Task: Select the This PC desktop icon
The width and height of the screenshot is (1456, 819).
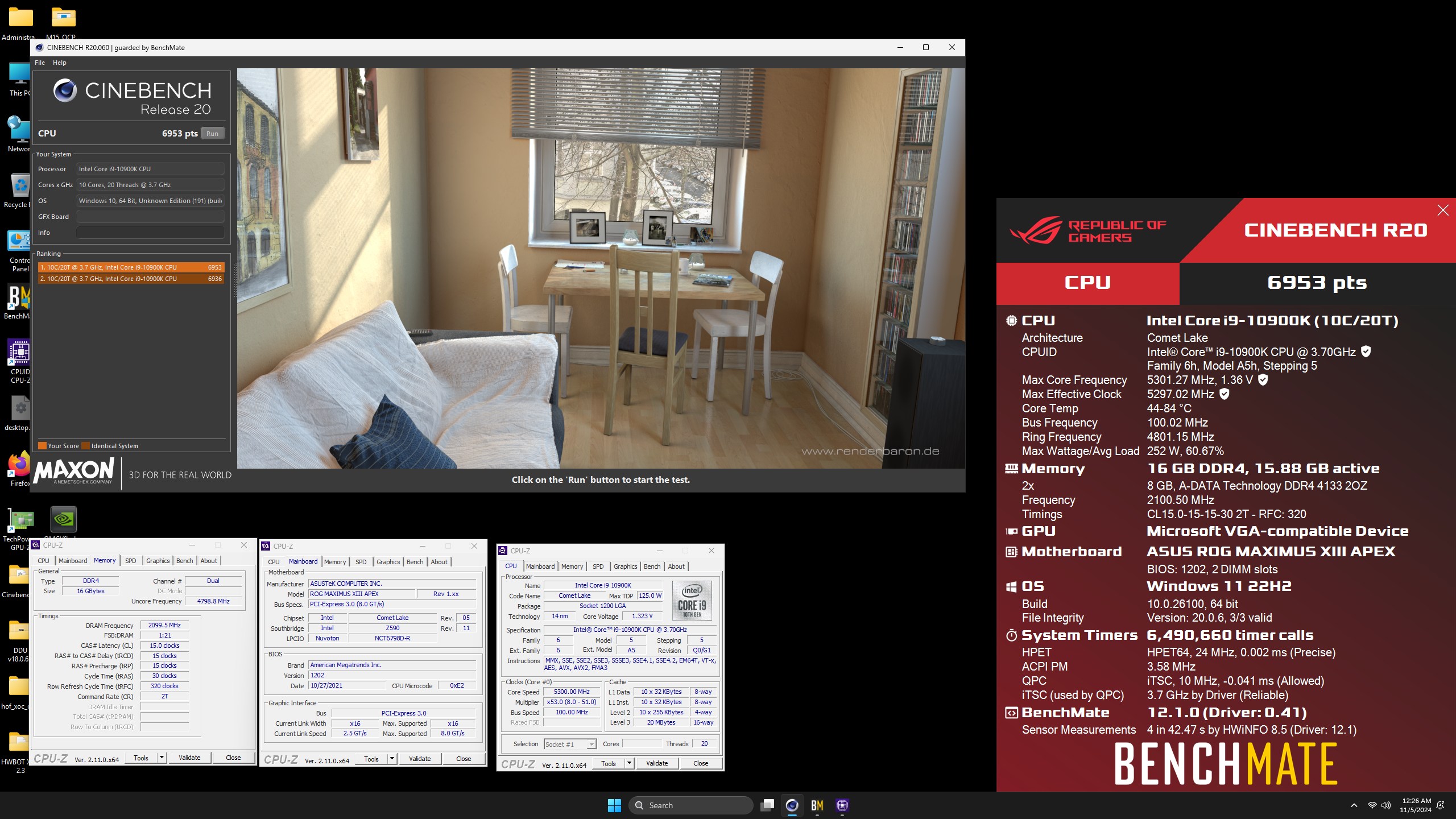Action: (x=19, y=78)
